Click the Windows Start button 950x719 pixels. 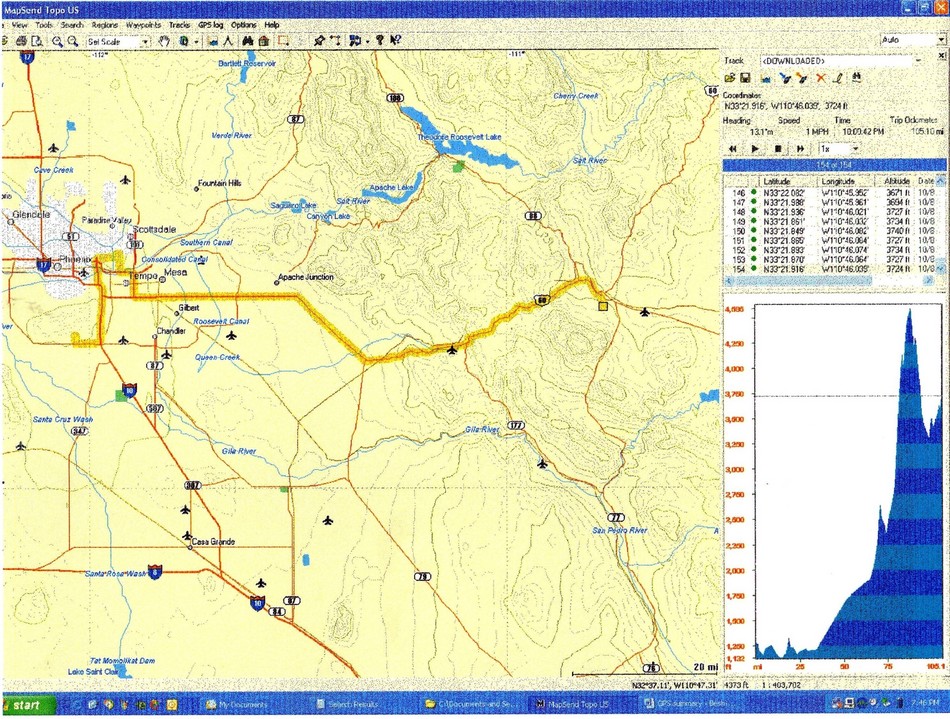[x=28, y=705]
